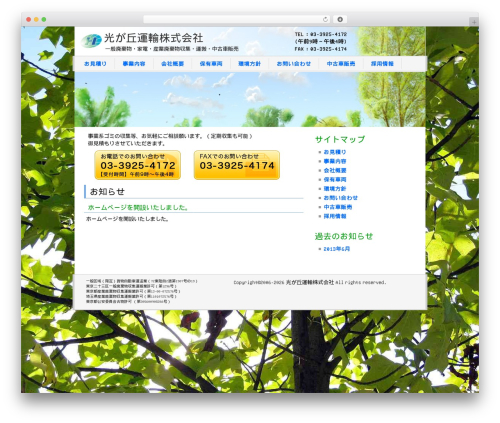Click 環境方針 in the サイトマップ sidebar

tap(335, 189)
